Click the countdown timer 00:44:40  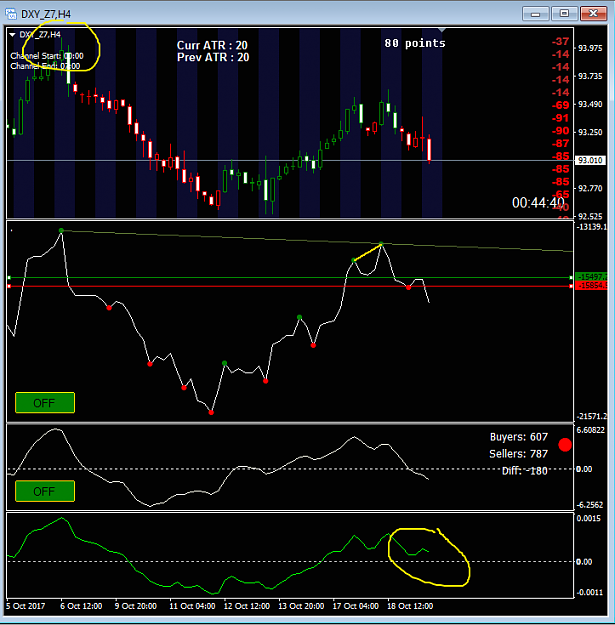tap(538, 203)
